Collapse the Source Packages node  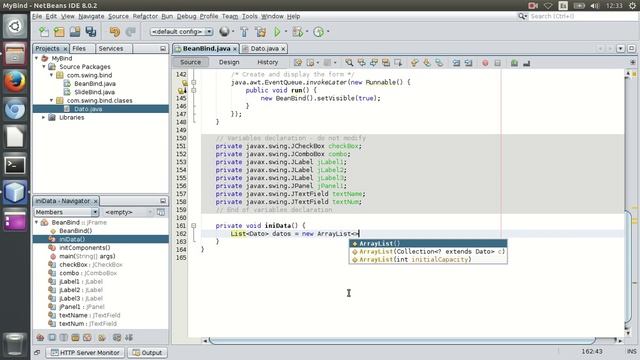pos(44,67)
